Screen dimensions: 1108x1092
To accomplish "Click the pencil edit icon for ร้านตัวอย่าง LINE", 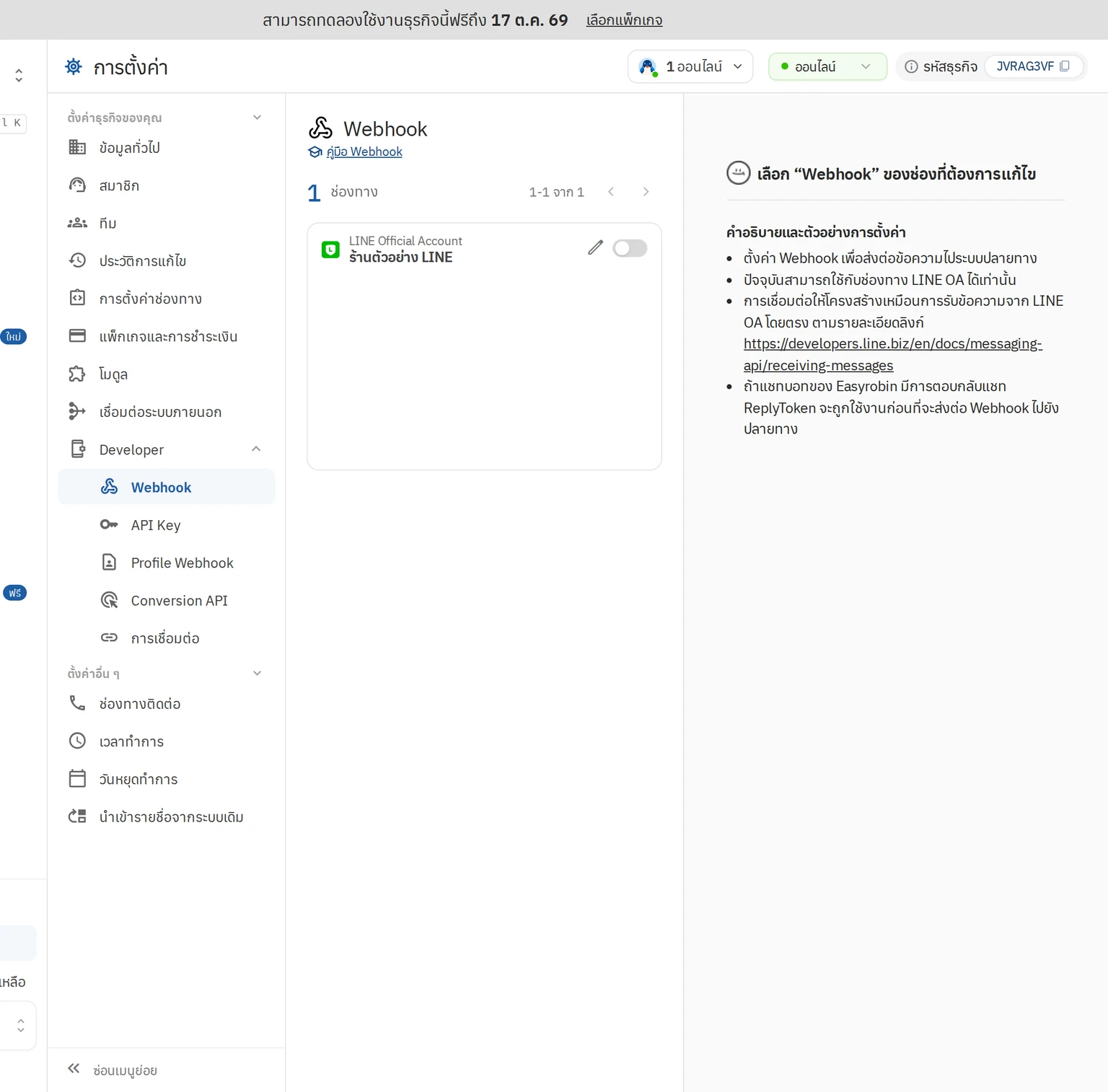I will pos(595,248).
